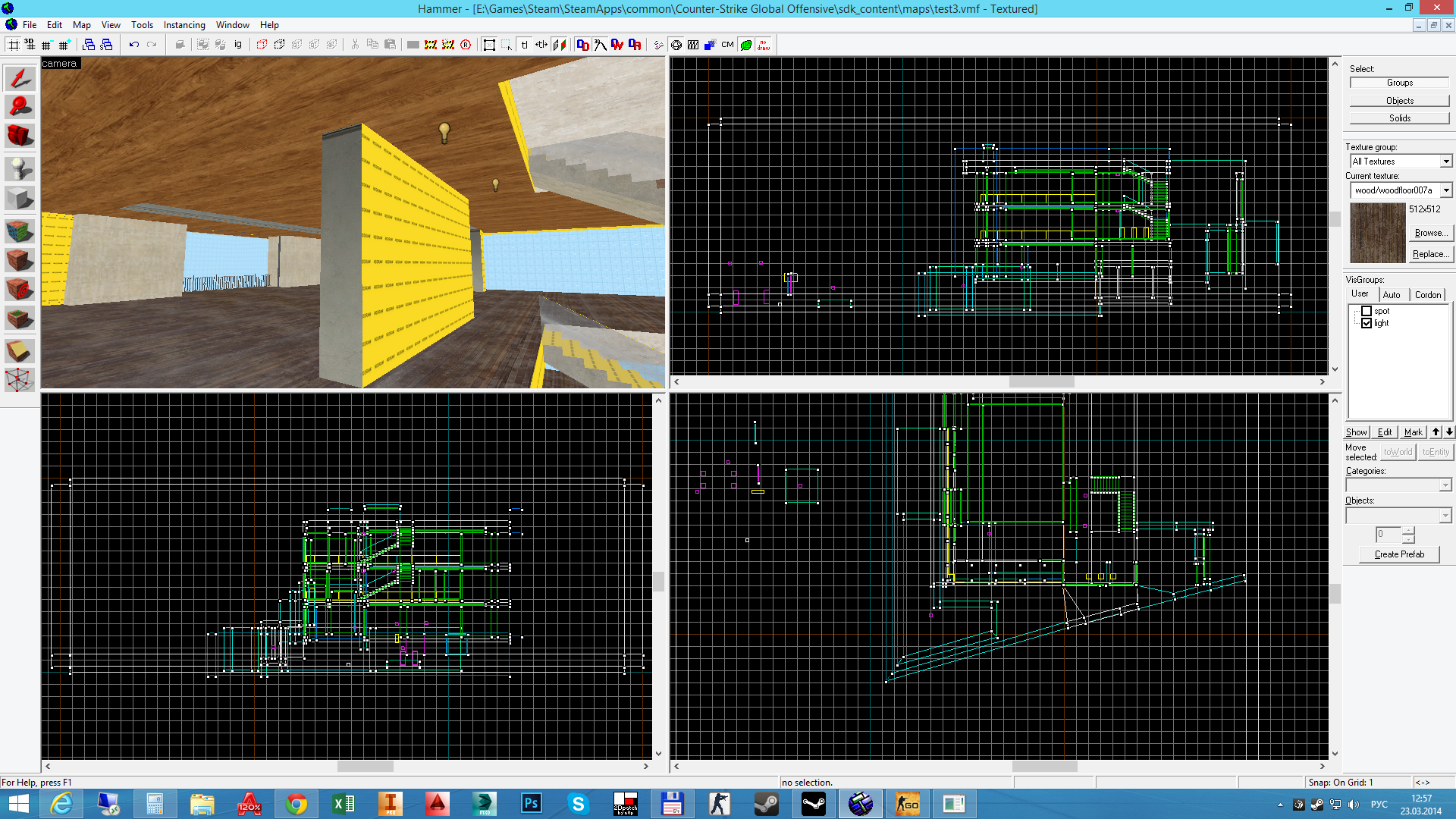Toggle the 2D grid display
1456x819 pixels.
[13, 45]
